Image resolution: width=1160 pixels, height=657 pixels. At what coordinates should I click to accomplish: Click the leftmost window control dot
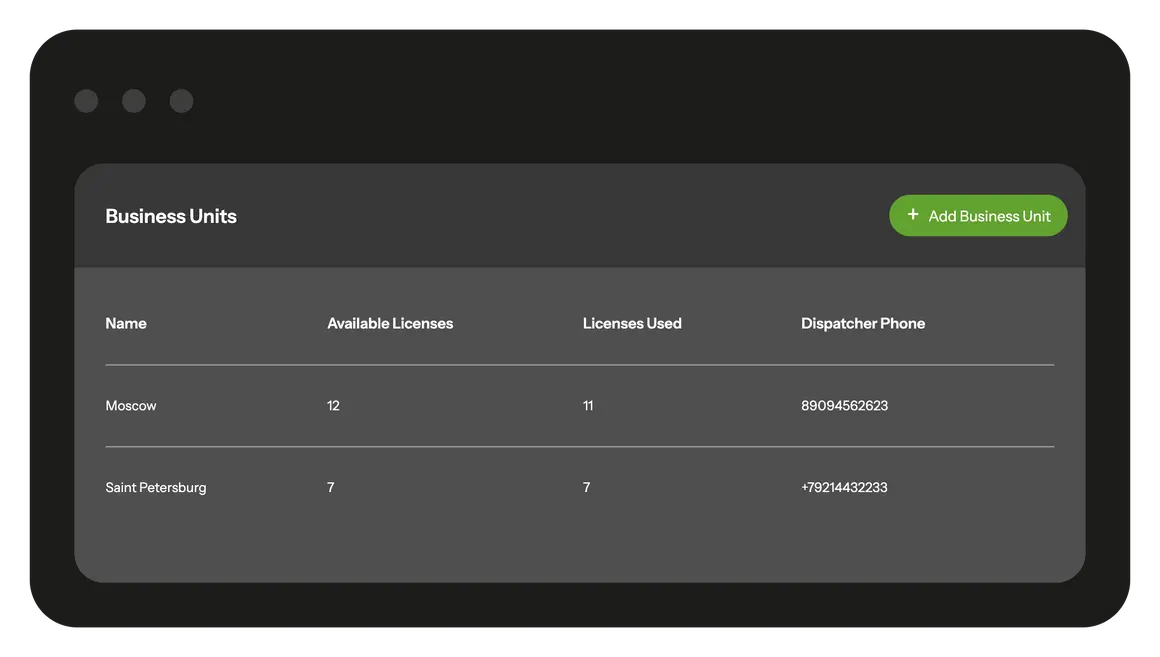(86, 101)
